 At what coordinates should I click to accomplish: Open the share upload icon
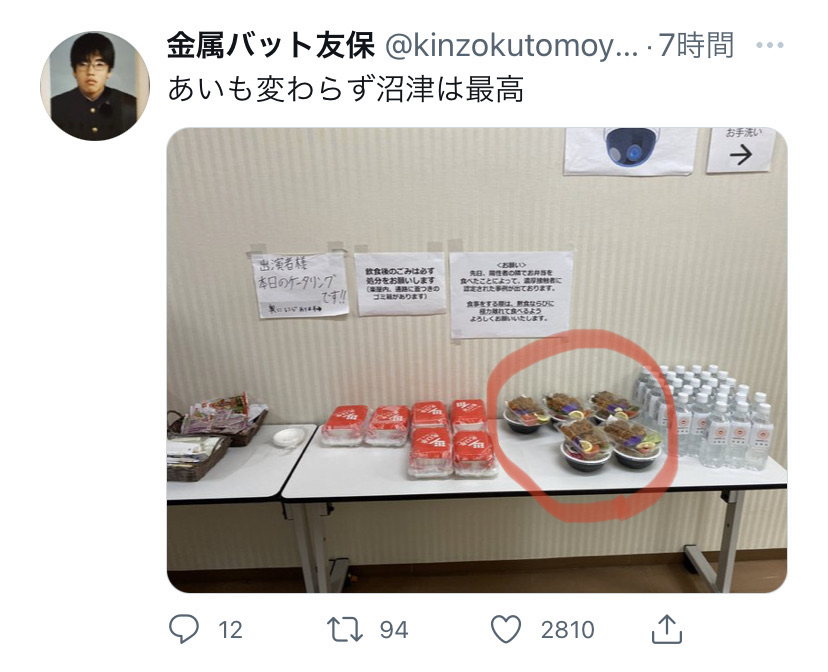pos(667,629)
